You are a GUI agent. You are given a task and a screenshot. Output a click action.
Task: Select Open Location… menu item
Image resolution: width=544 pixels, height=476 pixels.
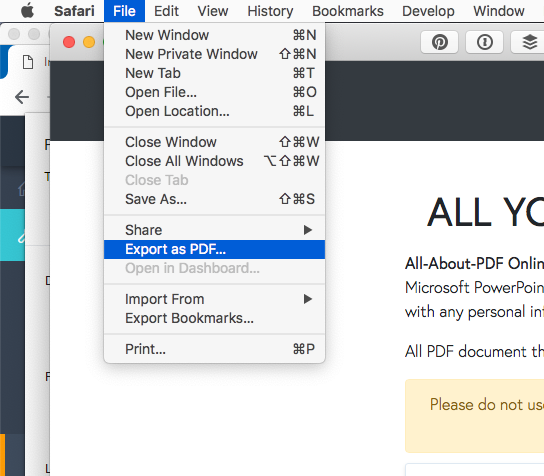point(214,111)
